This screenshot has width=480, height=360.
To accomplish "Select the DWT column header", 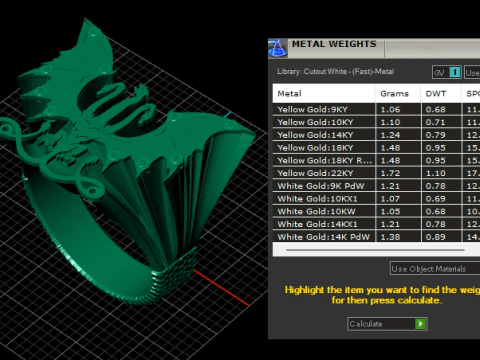I will [x=441, y=94].
